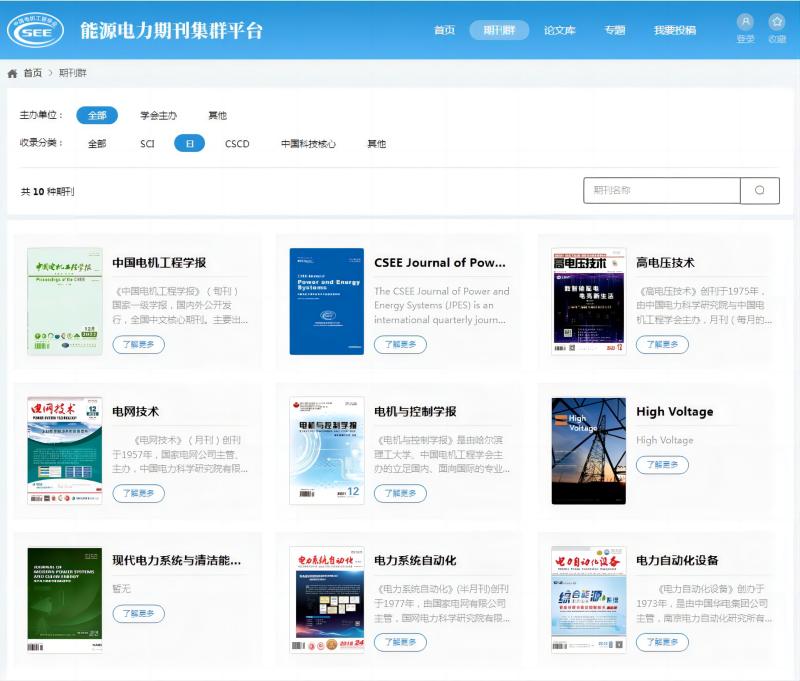Open the 电网技术 journal cover thumbnail
800x681 pixels.
pyautogui.click(x=64, y=450)
